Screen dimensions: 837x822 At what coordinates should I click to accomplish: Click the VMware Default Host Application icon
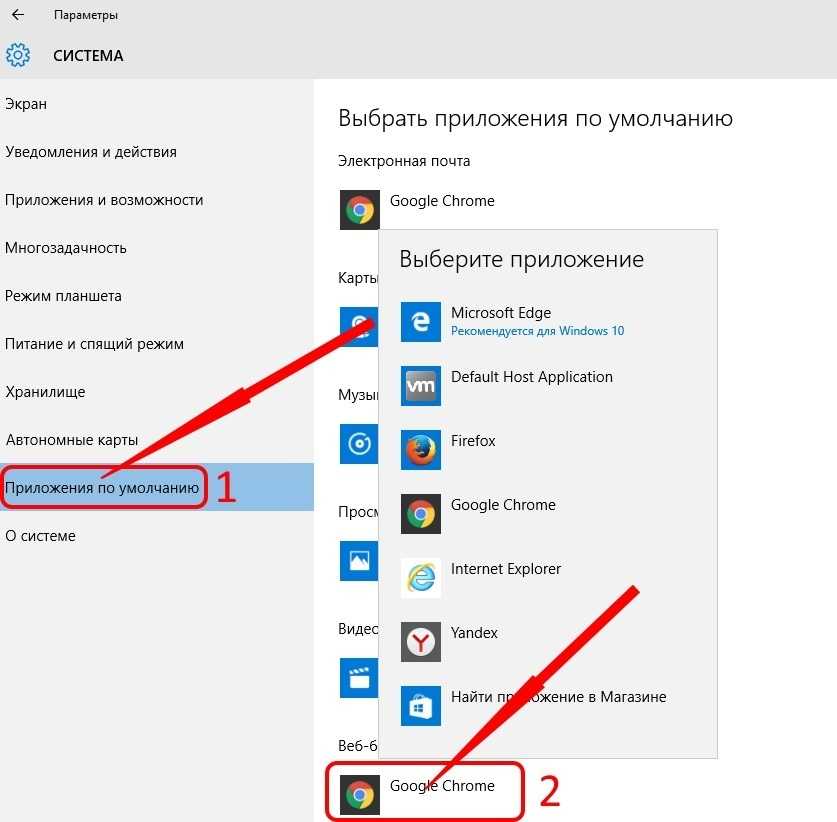[x=421, y=386]
